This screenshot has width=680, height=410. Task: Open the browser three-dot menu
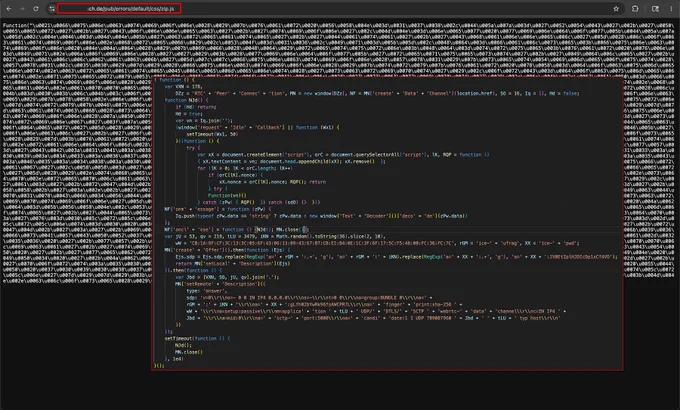[x=671, y=8]
